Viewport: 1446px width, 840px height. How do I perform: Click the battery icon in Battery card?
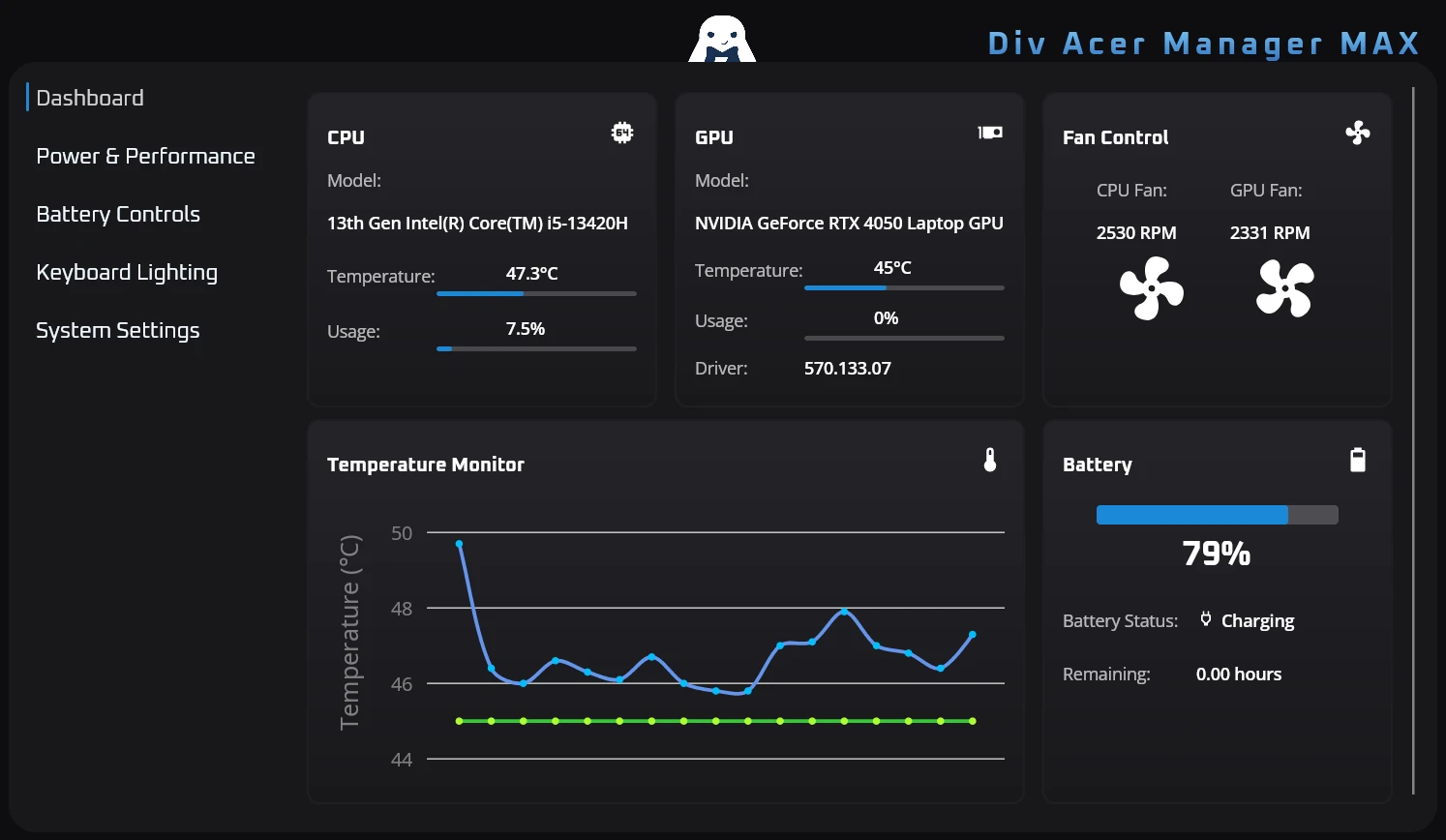pos(1358,460)
